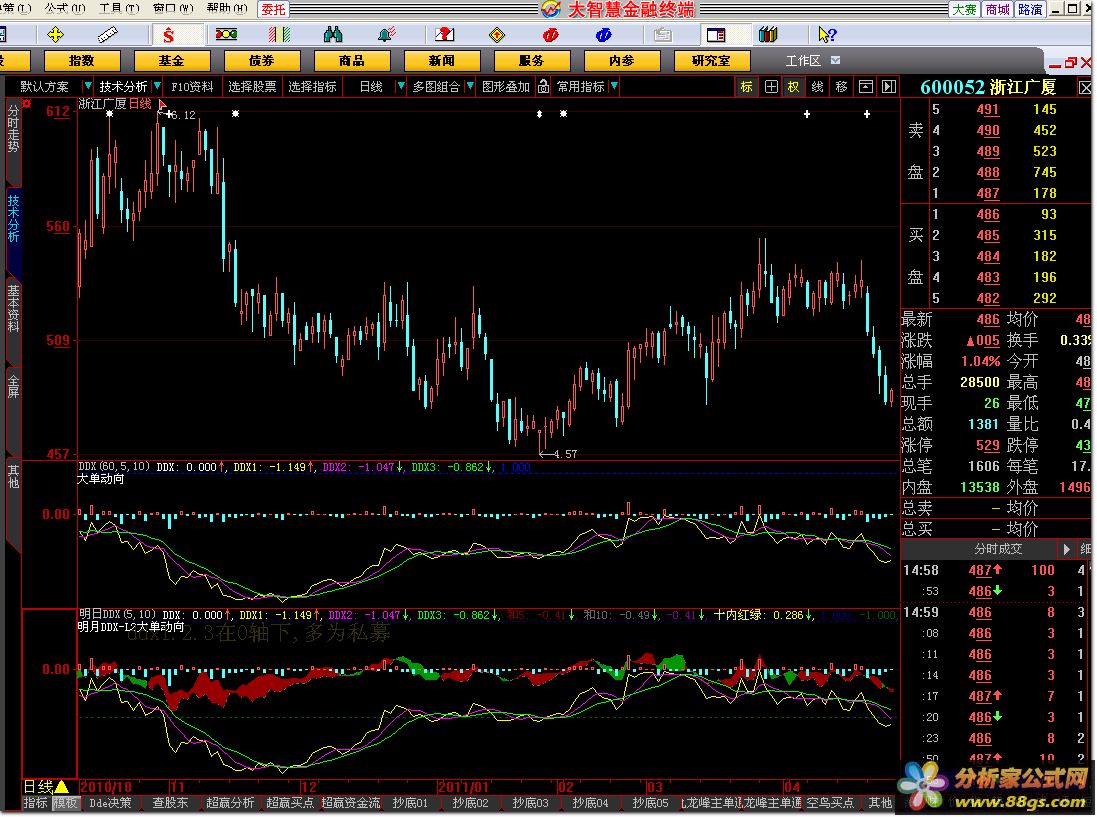The width and height of the screenshot is (1097, 817).
Task: Select the 空鸟买点 bottom tab
Action: pos(830,803)
